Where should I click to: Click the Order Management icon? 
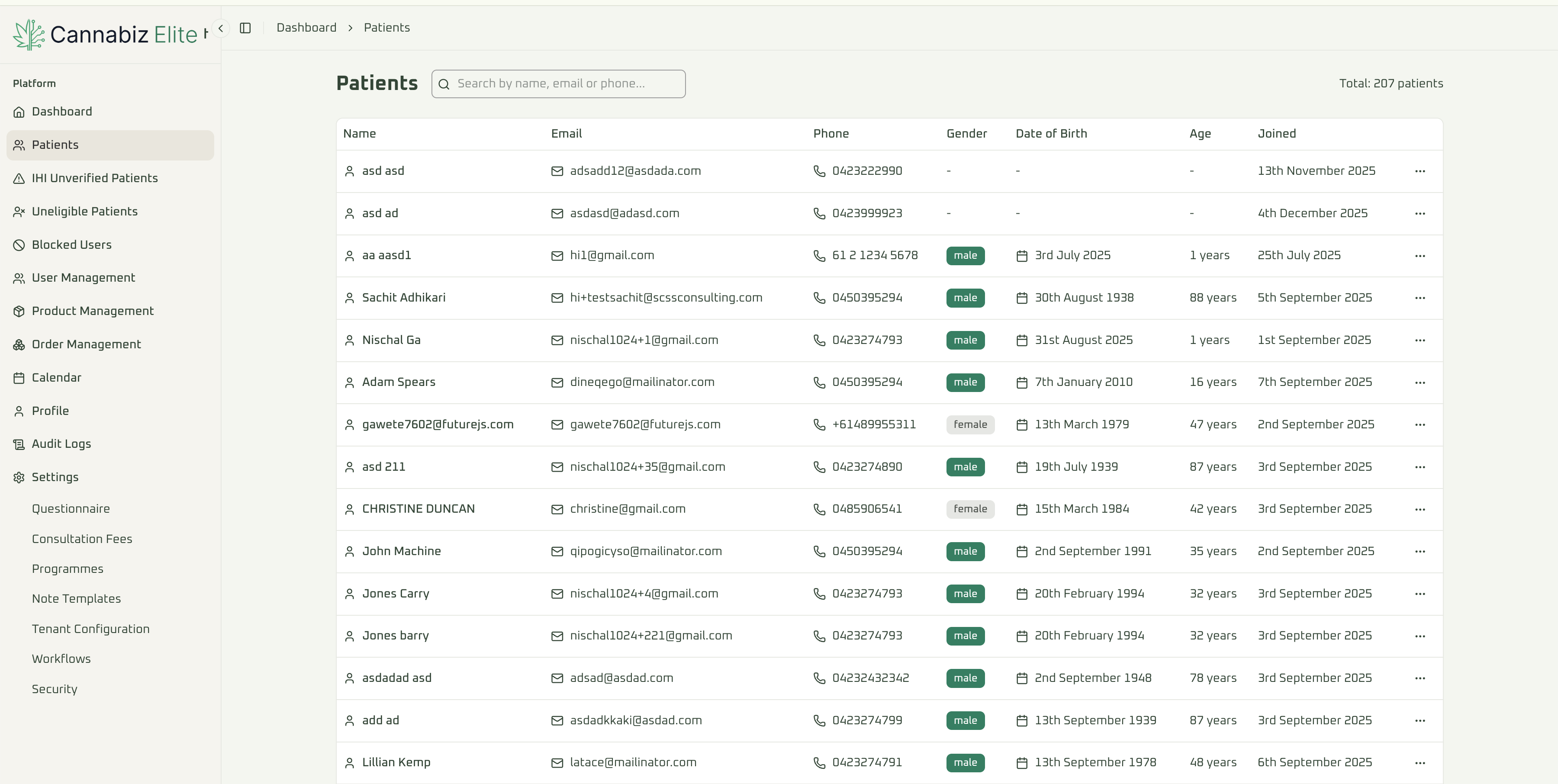point(19,344)
